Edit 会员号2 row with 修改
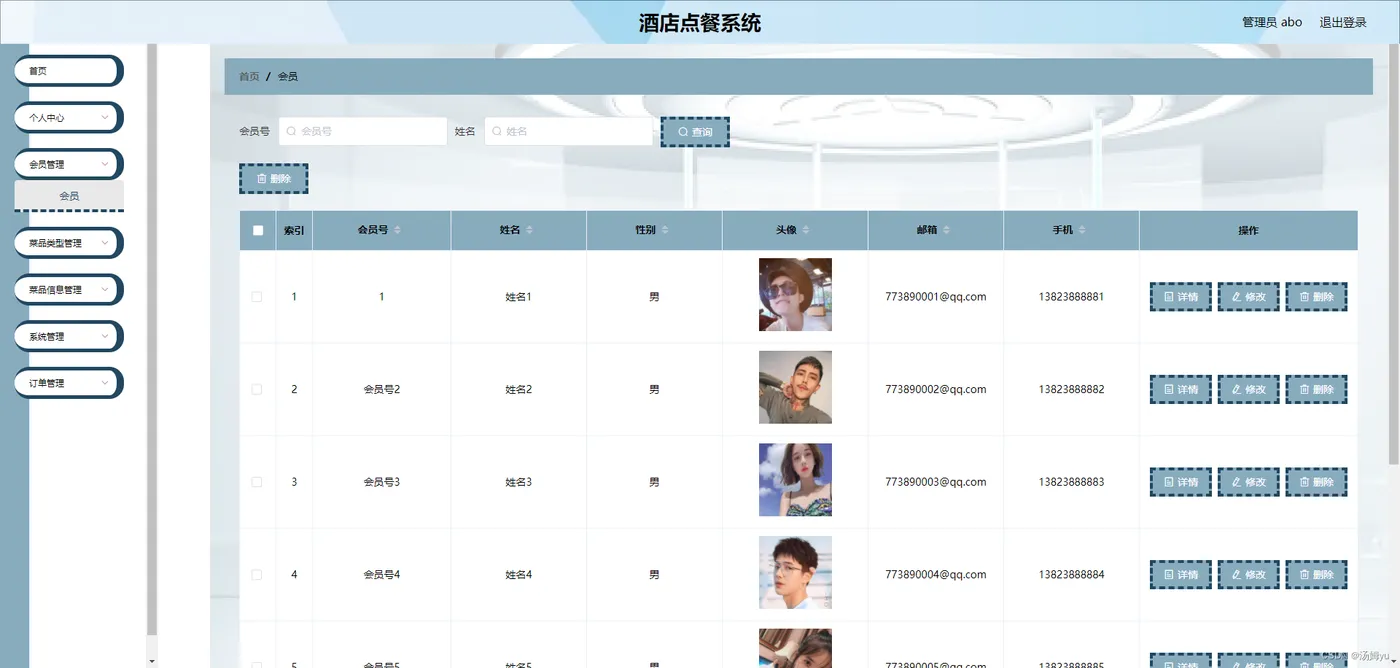 click(1249, 389)
